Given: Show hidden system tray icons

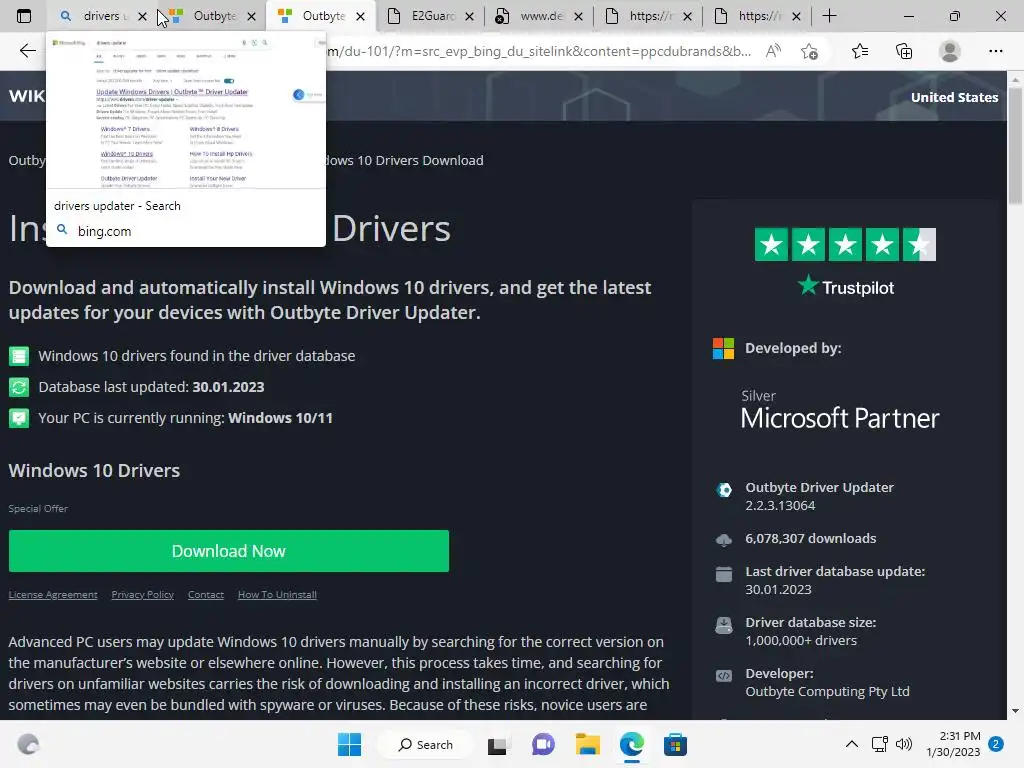Looking at the screenshot, I should click(852, 744).
